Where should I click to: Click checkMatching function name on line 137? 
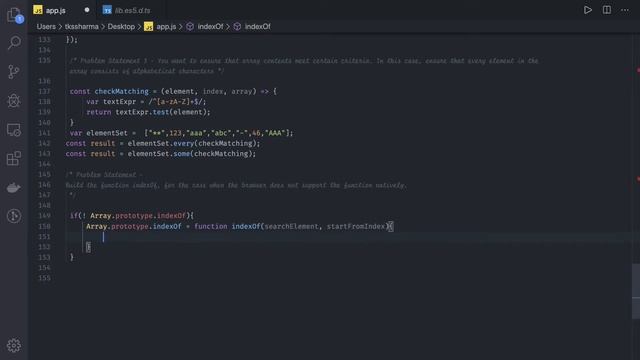[122, 91]
